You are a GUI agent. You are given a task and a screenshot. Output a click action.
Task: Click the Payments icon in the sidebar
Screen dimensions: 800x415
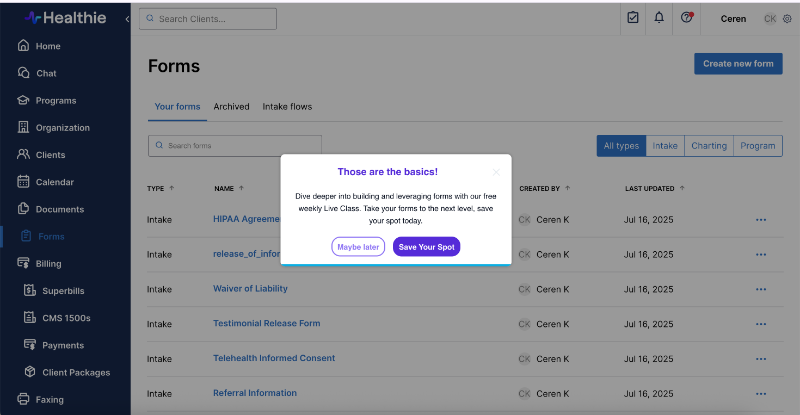pyautogui.click(x=30, y=345)
